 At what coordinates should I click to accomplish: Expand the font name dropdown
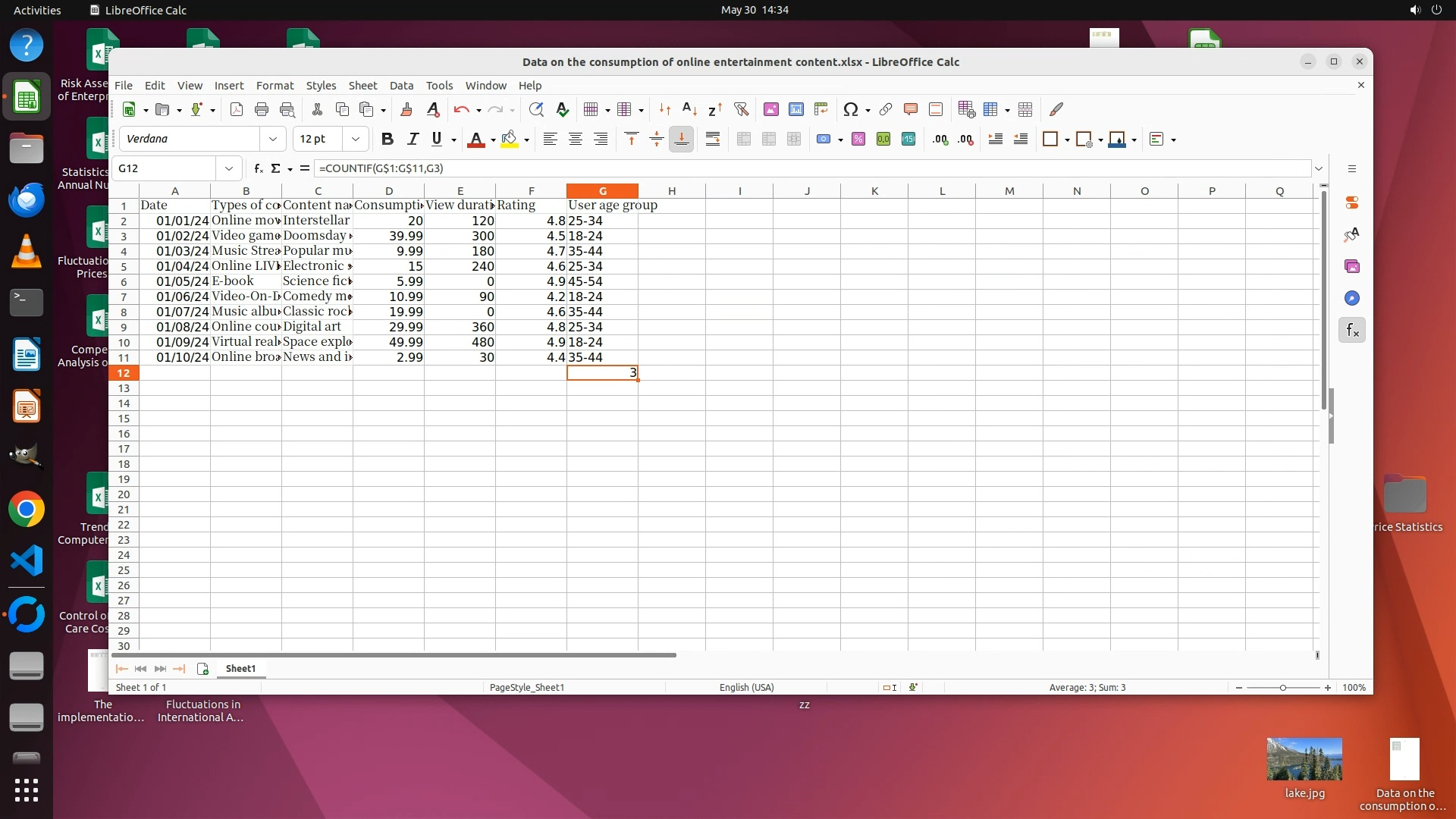tap(272, 139)
